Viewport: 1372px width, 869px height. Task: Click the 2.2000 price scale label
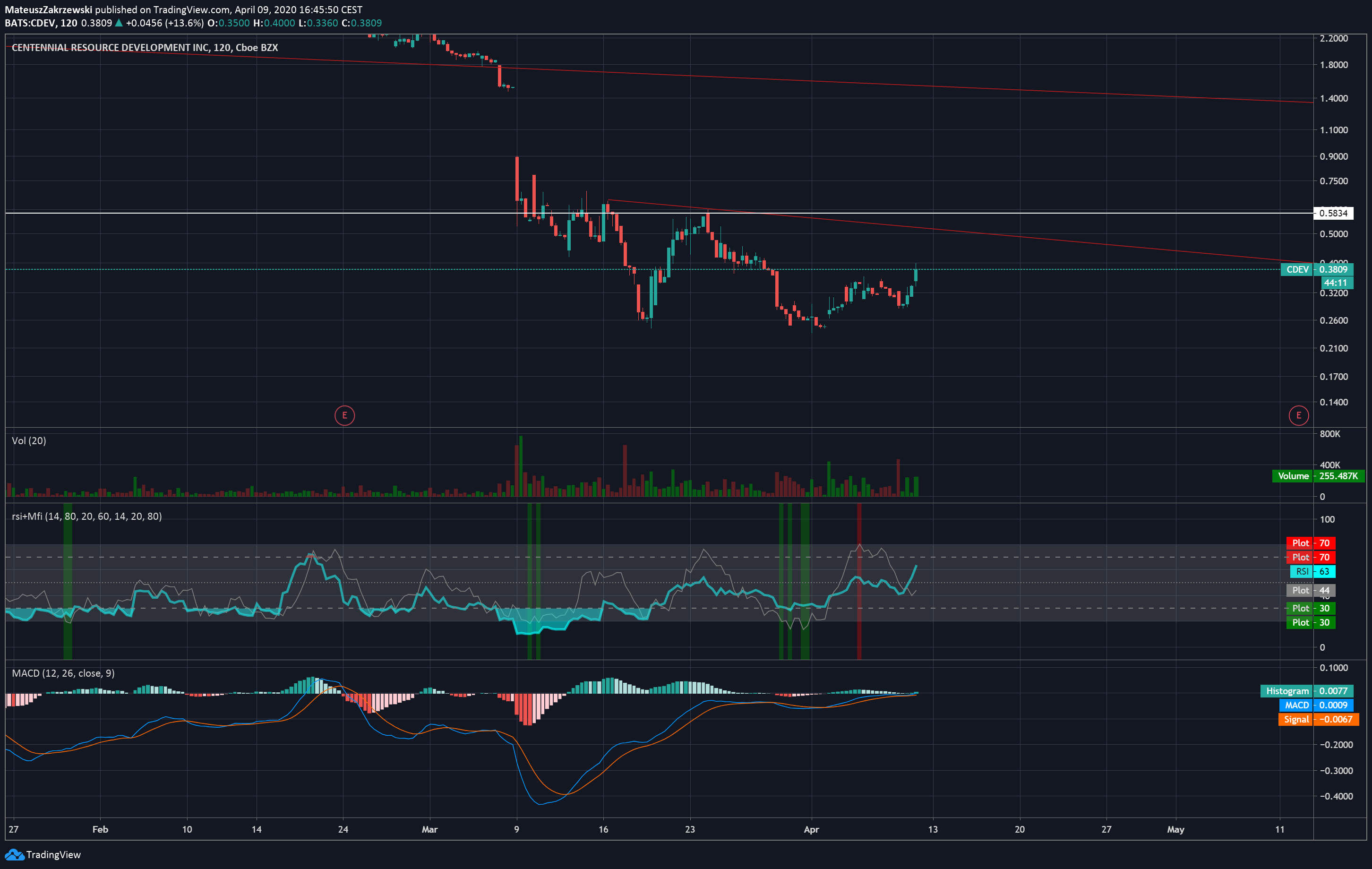tap(1334, 38)
